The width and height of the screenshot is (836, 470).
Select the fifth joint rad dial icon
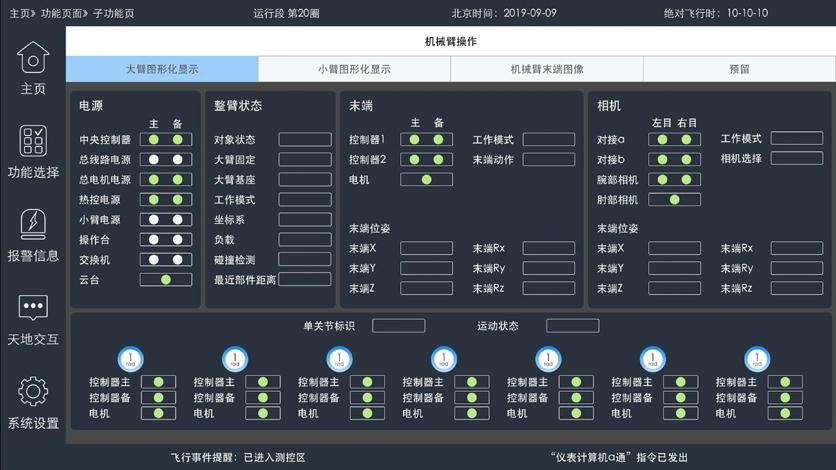[x=548, y=359]
